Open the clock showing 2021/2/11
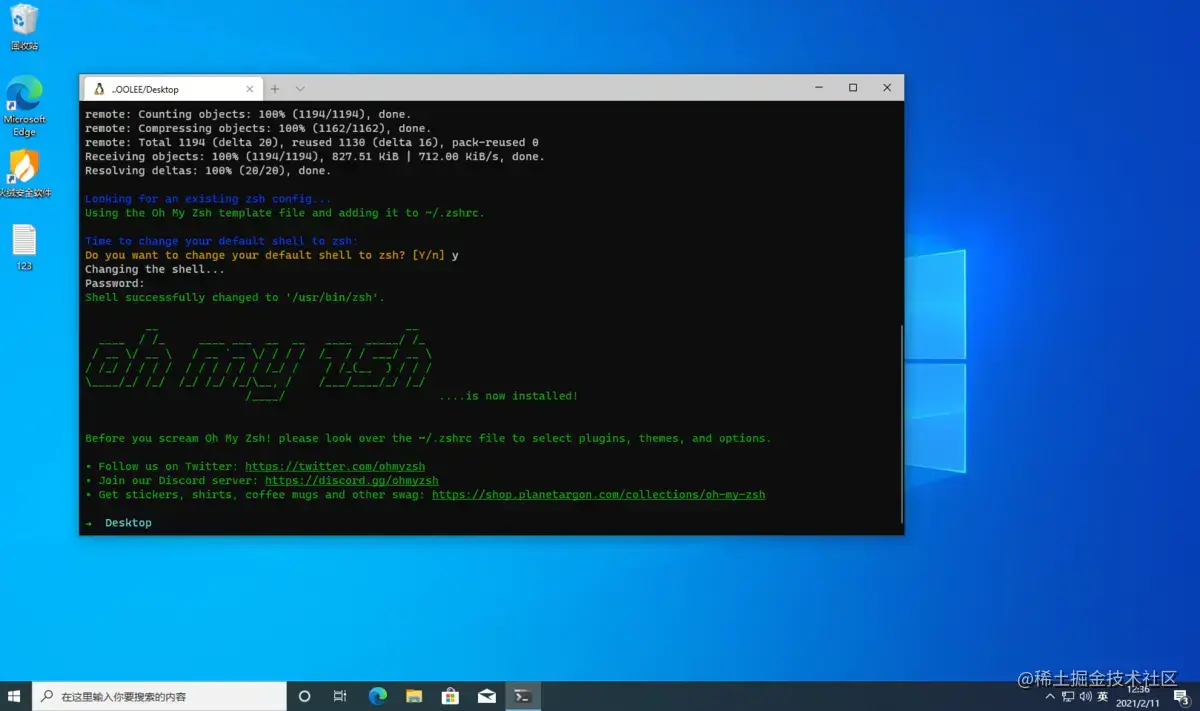The image size is (1200, 711). [x=1137, y=696]
